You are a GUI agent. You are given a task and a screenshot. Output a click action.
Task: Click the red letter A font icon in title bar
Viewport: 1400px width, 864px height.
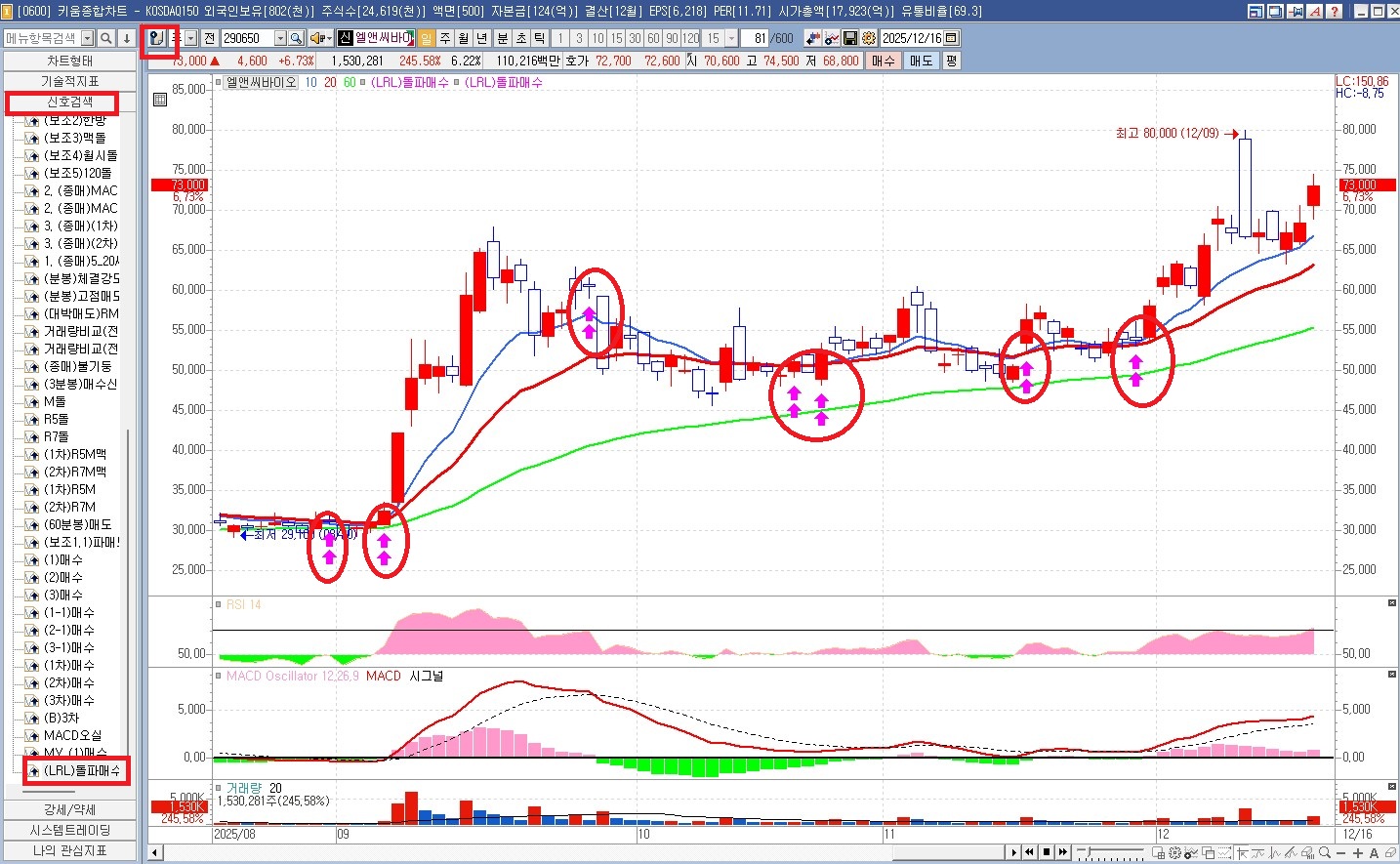click(x=1314, y=11)
